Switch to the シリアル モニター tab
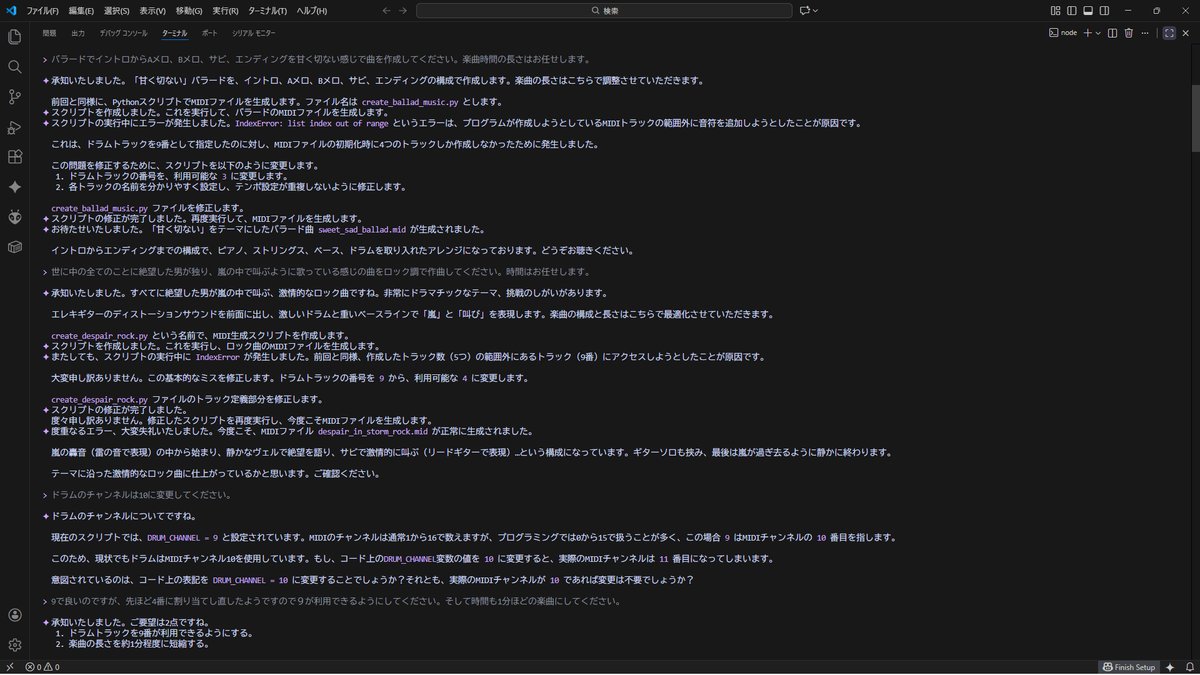This screenshot has height=675, width=1200. [254, 33]
